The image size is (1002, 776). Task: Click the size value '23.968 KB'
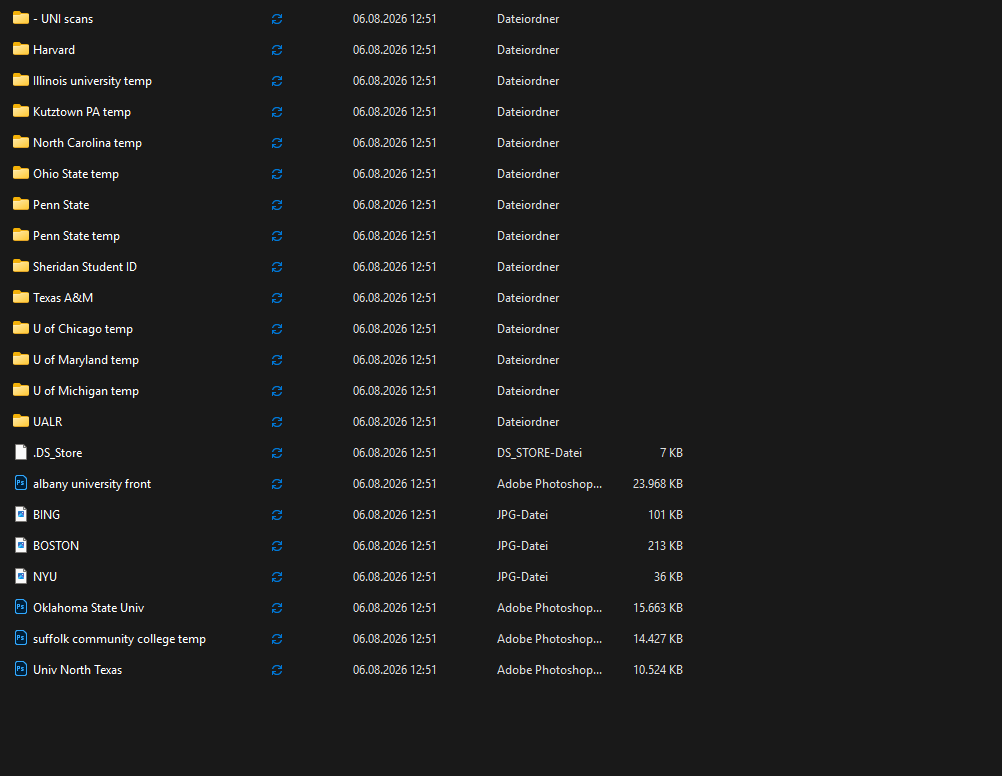[x=658, y=484]
